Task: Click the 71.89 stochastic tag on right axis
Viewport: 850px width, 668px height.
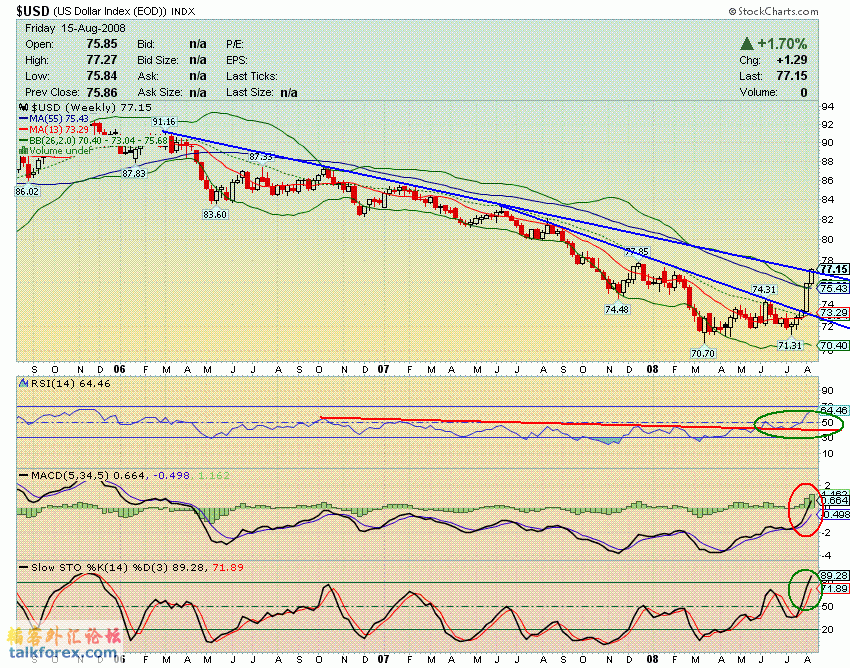Action: (834, 589)
